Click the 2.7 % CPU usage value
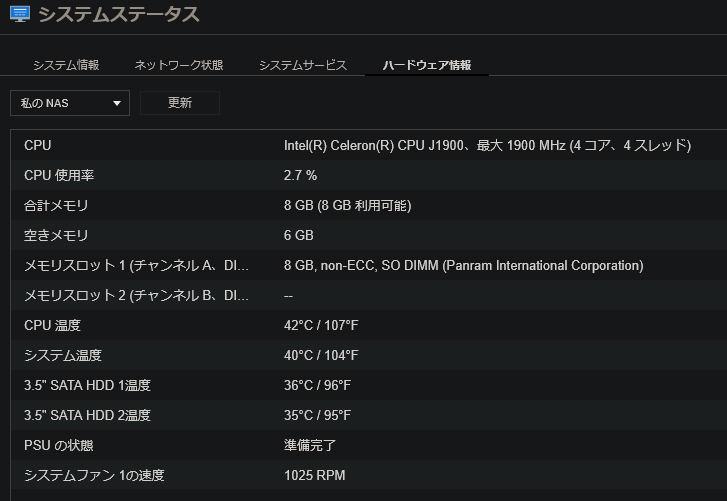Viewport: 727px width, 501px height. 300,175
